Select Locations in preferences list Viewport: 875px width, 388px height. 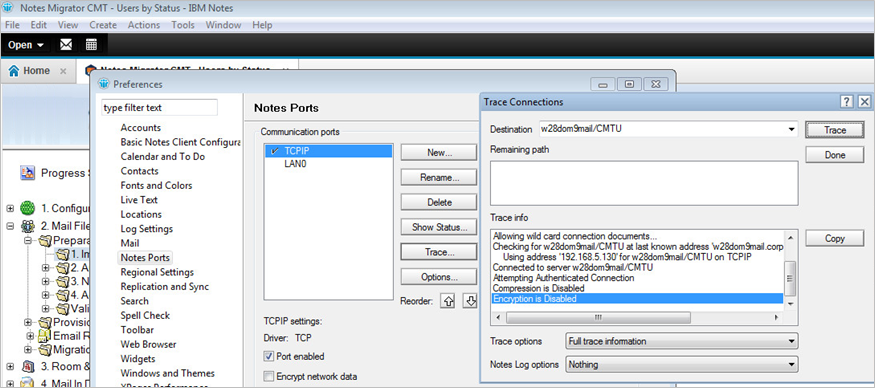coord(141,214)
